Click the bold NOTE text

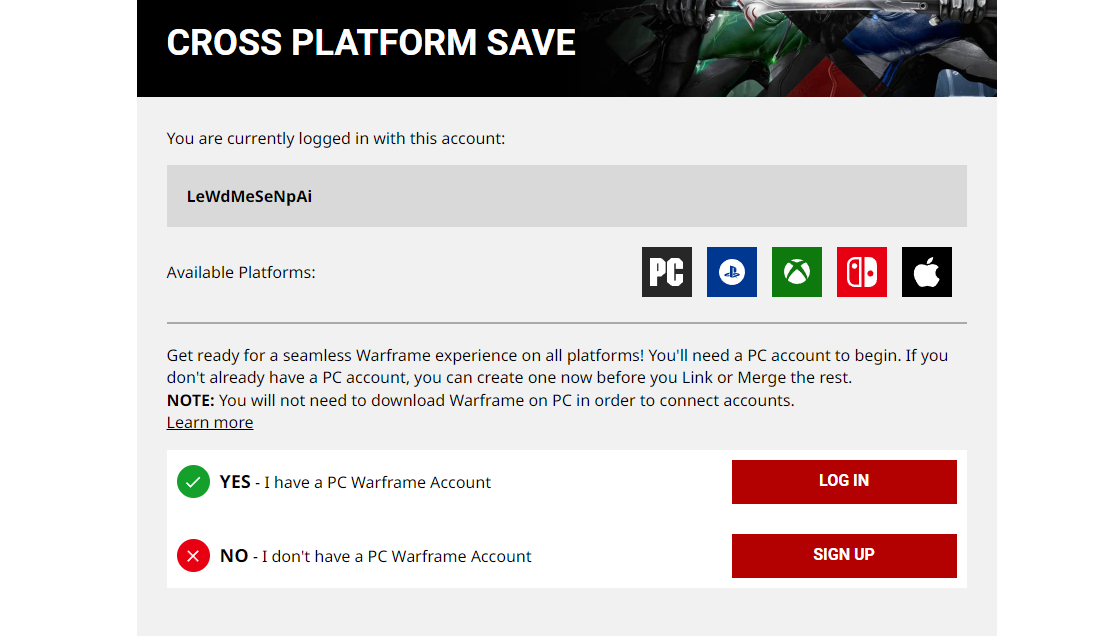[x=190, y=401]
